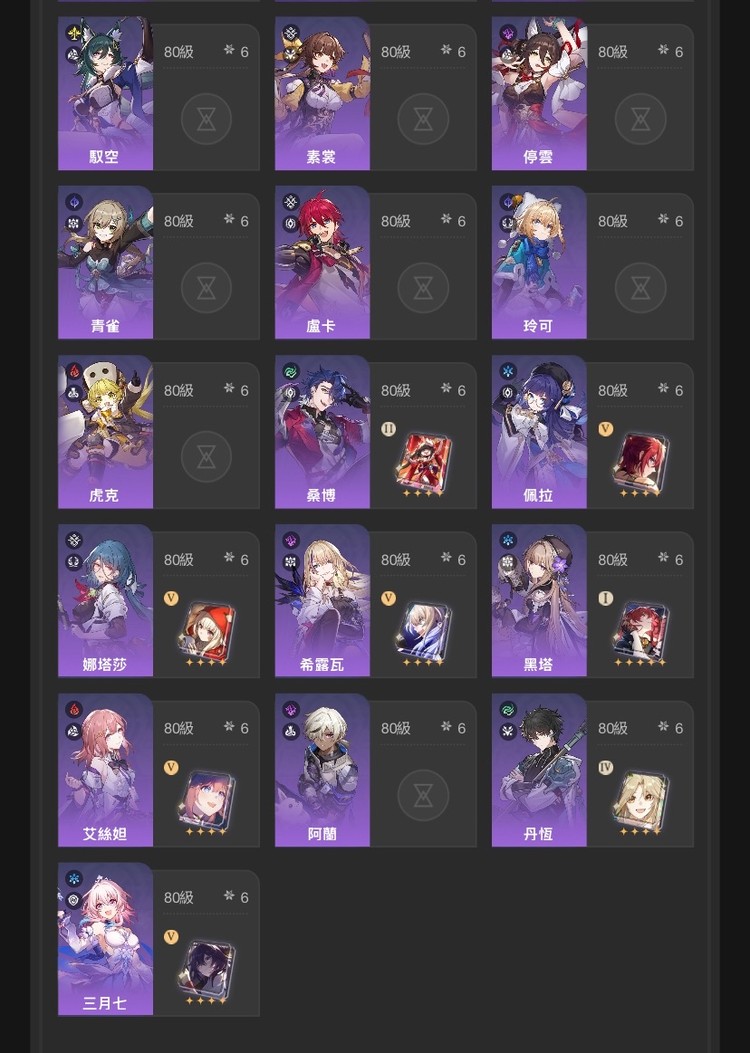This screenshot has width=750, height=1053.
Task: Click 三月七's equipped light cone card
Action: [207, 968]
